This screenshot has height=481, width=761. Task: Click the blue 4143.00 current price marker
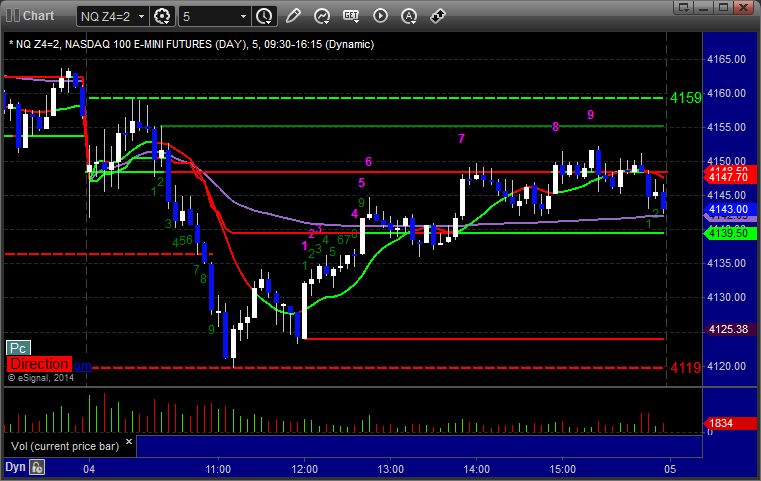pyautogui.click(x=731, y=209)
